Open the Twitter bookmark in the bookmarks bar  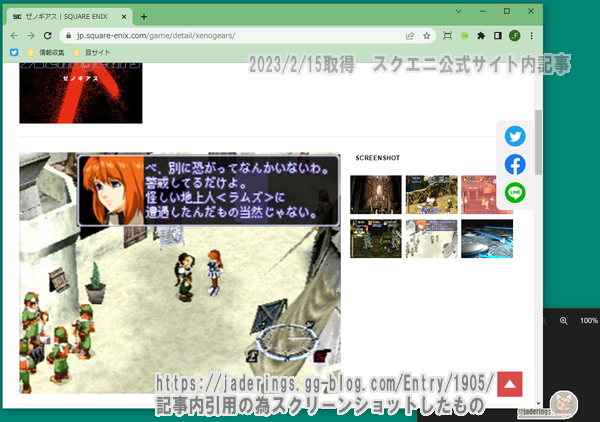coord(14,52)
